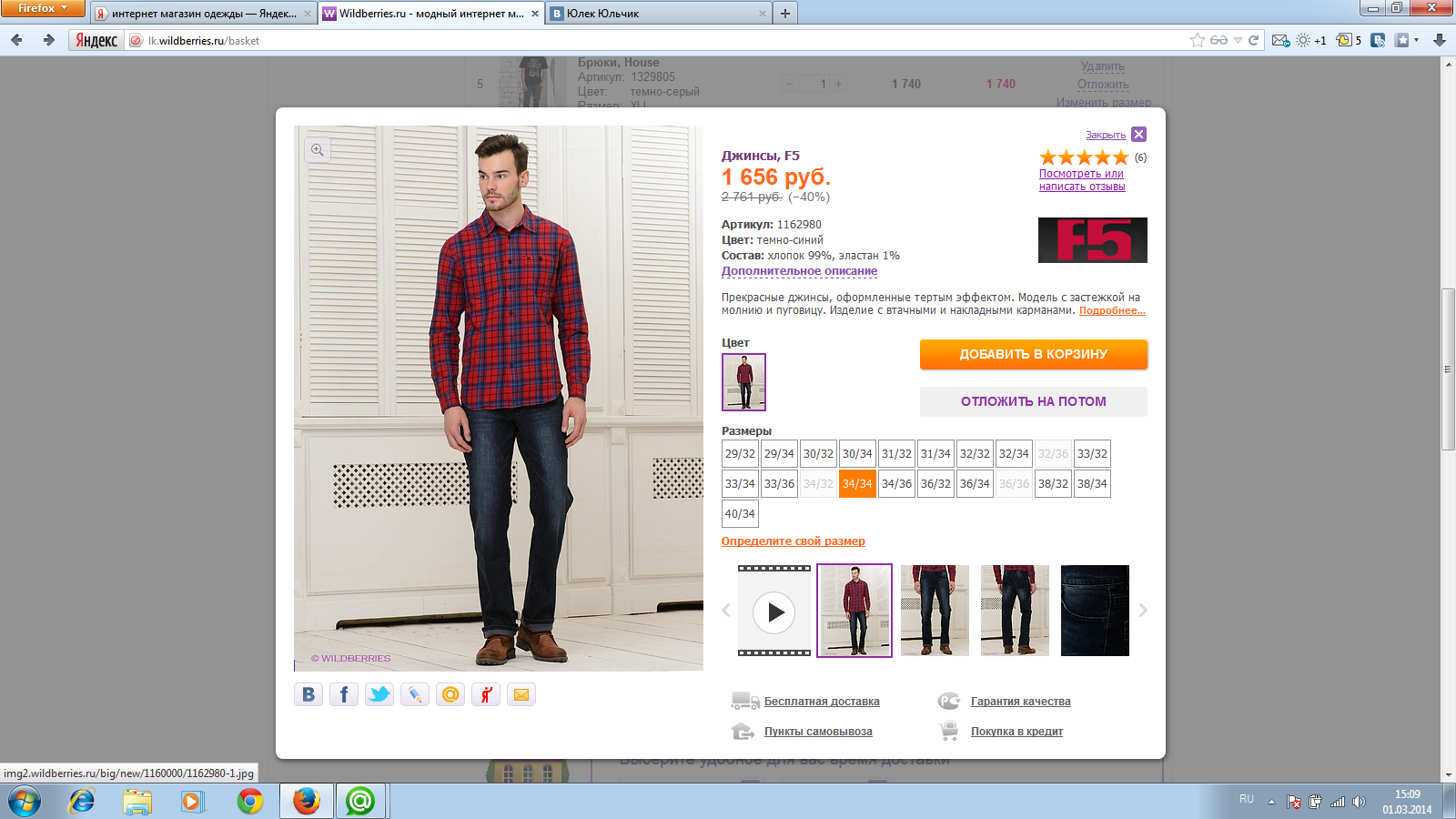Open Покупка в кредит link
The image size is (1456, 819).
point(1016,732)
